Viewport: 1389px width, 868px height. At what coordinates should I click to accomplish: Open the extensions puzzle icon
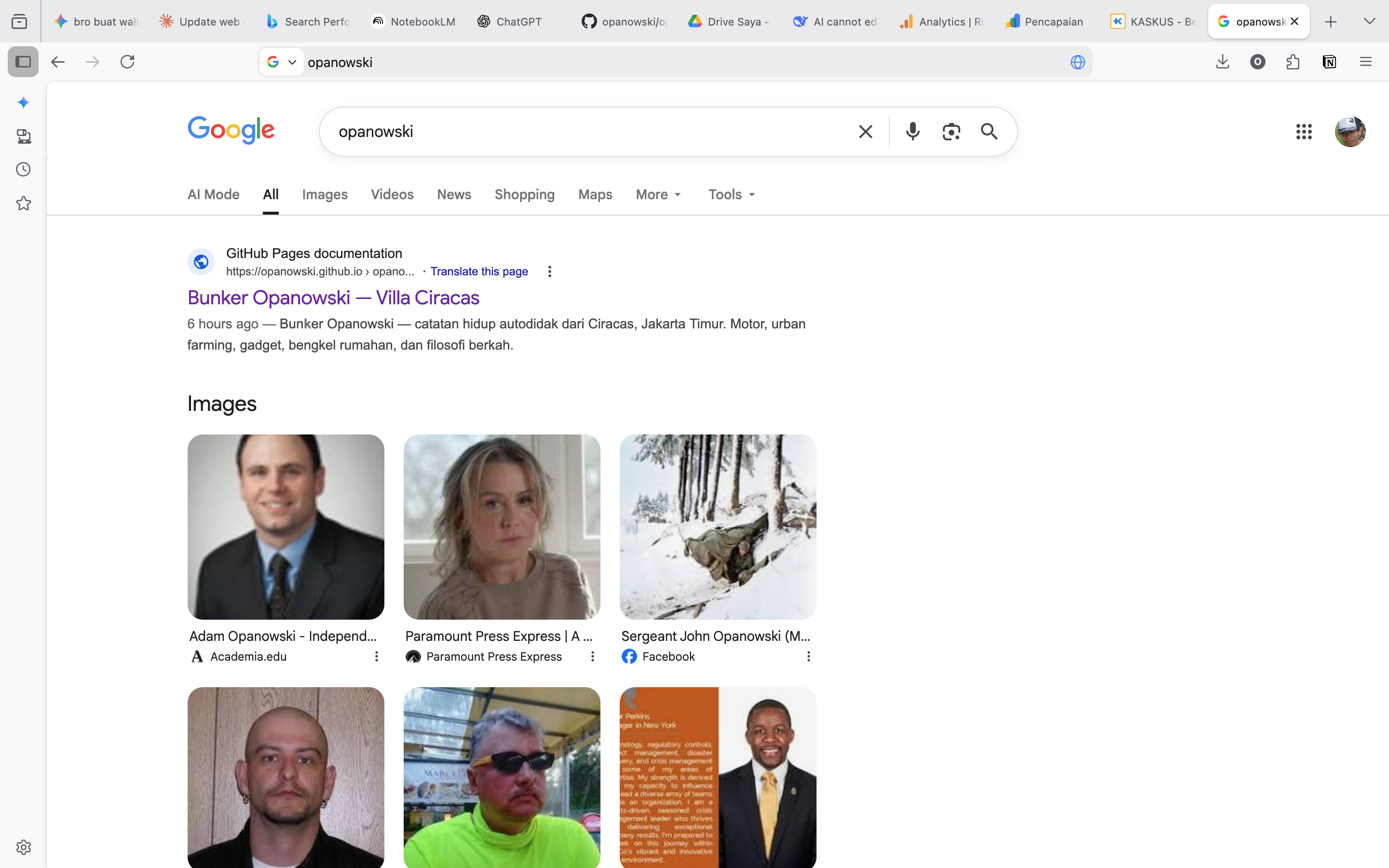(x=1293, y=61)
